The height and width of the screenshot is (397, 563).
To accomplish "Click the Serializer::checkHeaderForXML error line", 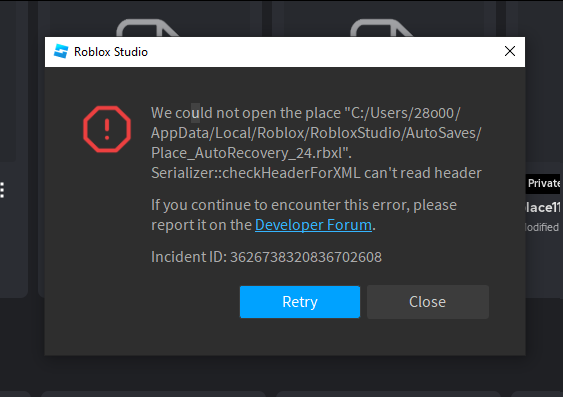I will tap(316, 173).
